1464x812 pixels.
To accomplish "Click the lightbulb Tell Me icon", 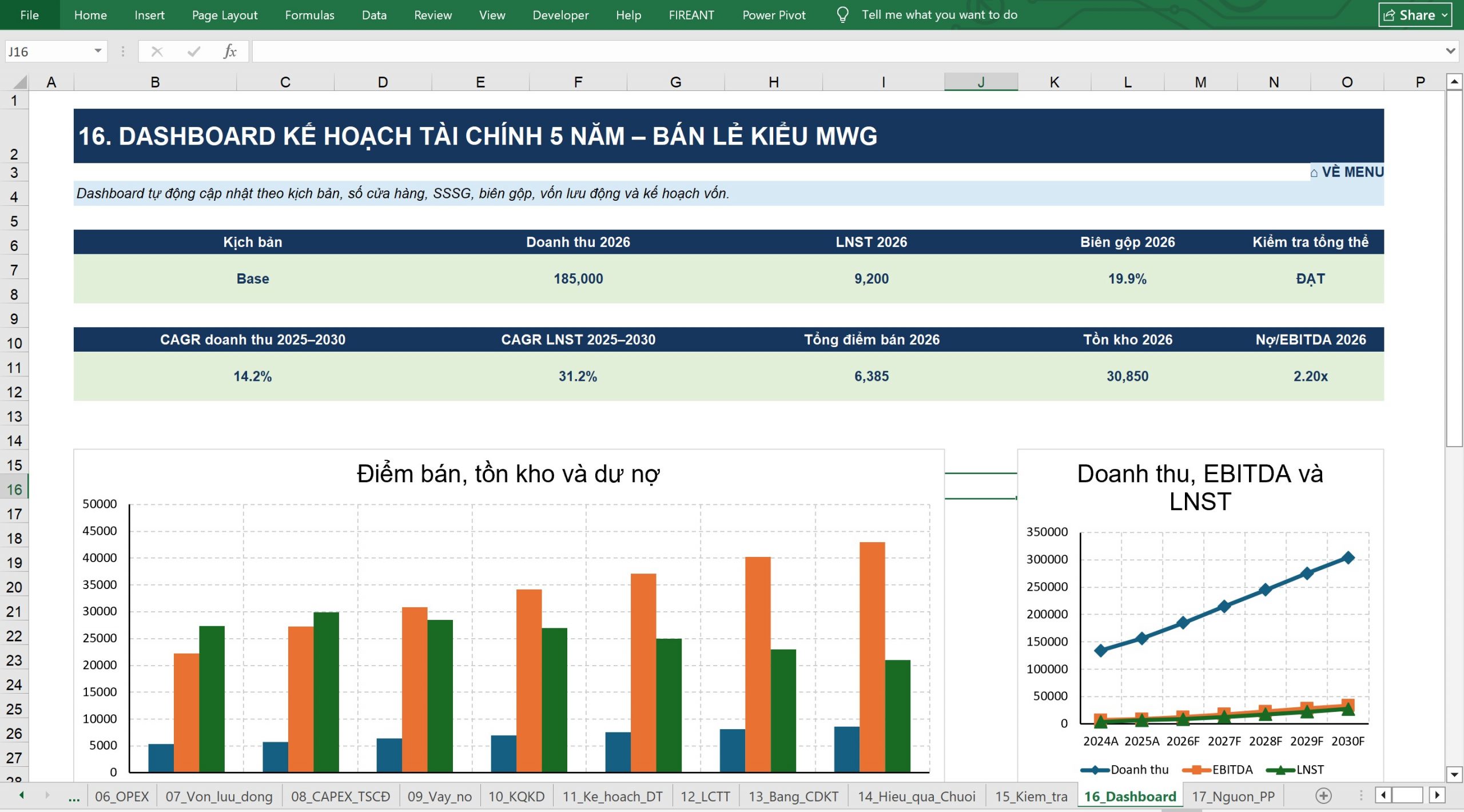I will (x=842, y=15).
